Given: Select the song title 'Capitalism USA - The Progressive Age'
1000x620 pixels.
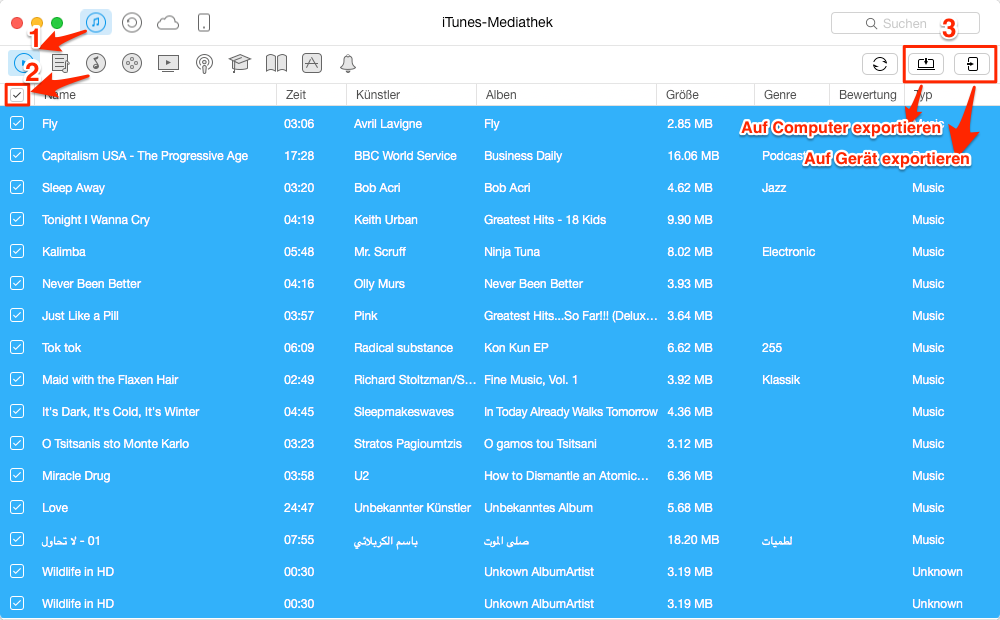Looking at the screenshot, I should 145,156.
